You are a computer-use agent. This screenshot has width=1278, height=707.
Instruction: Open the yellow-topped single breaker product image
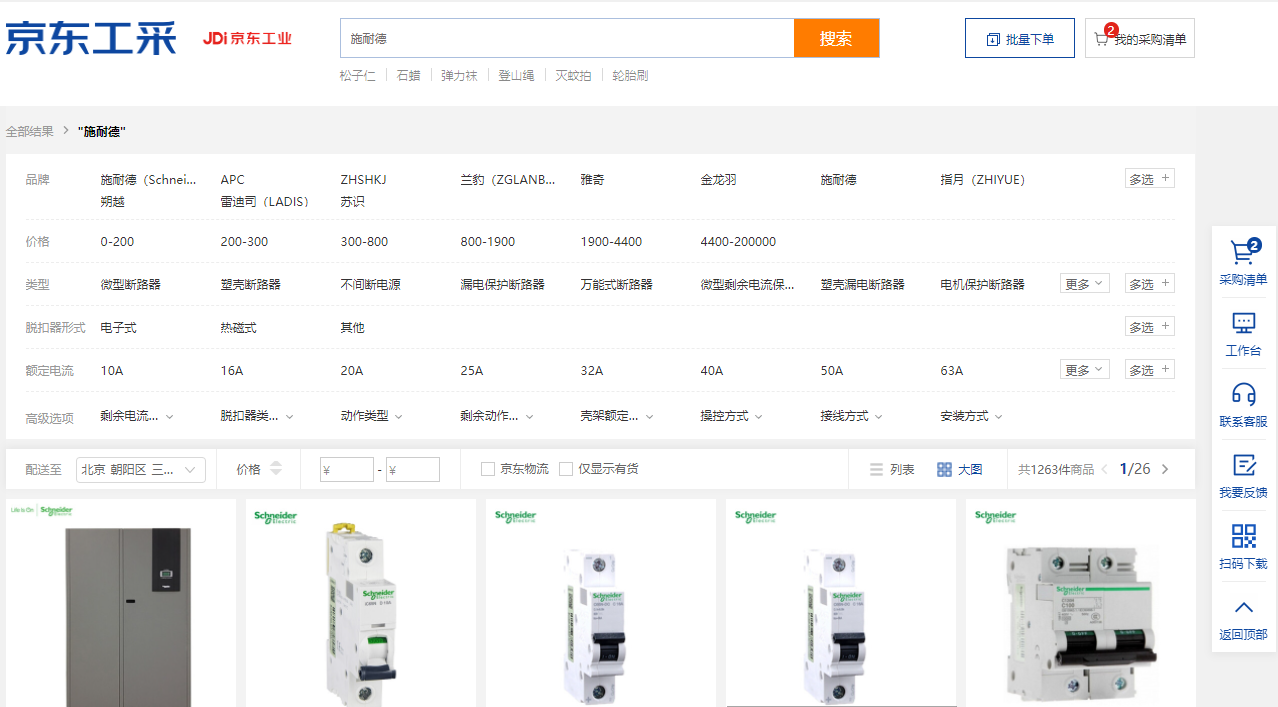tap(361, 603)
